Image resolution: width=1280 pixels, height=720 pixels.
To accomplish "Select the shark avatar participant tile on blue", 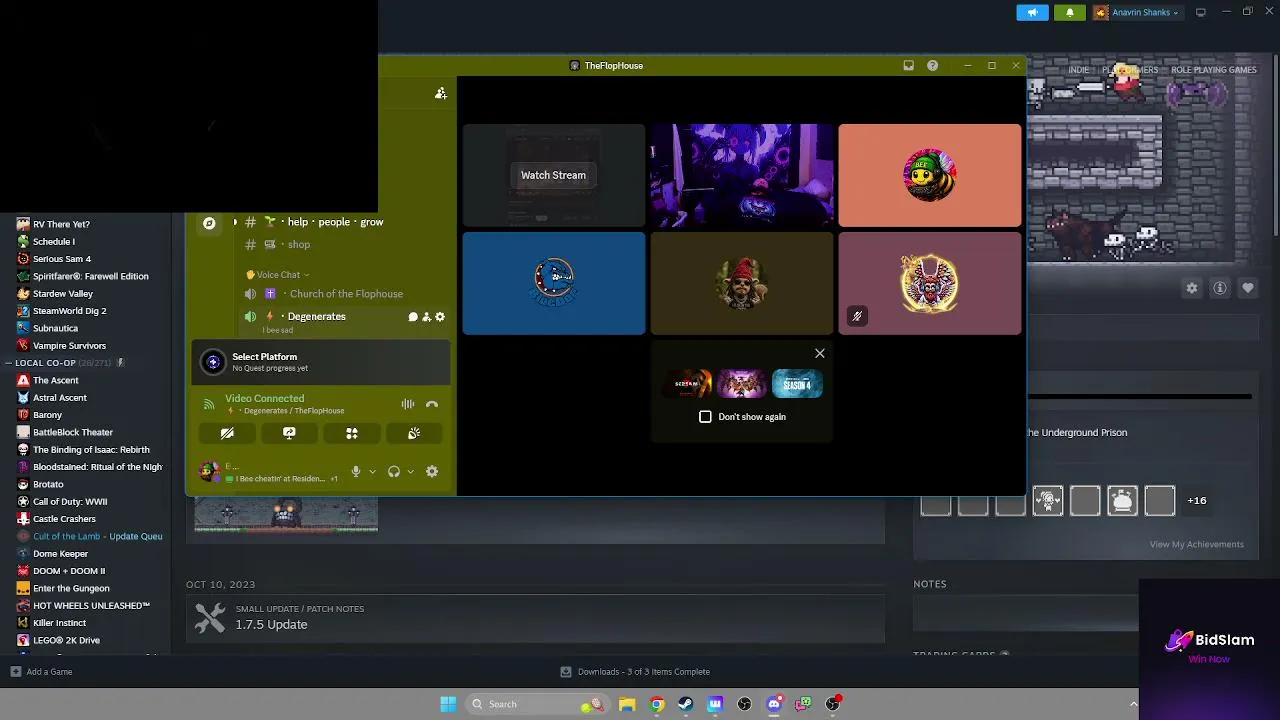I will [x=553, y=283].
